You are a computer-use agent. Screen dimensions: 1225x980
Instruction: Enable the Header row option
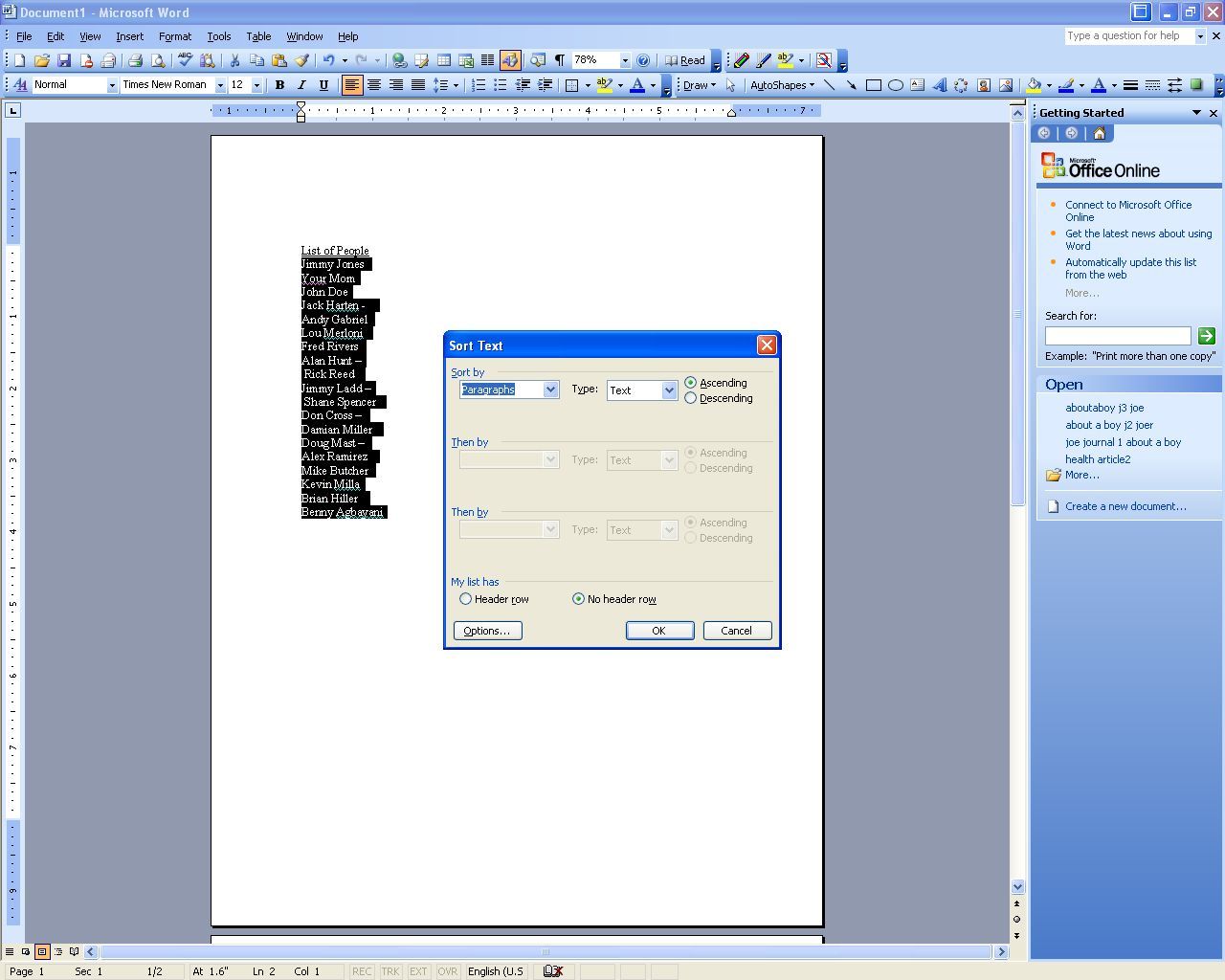coord(466,598)
